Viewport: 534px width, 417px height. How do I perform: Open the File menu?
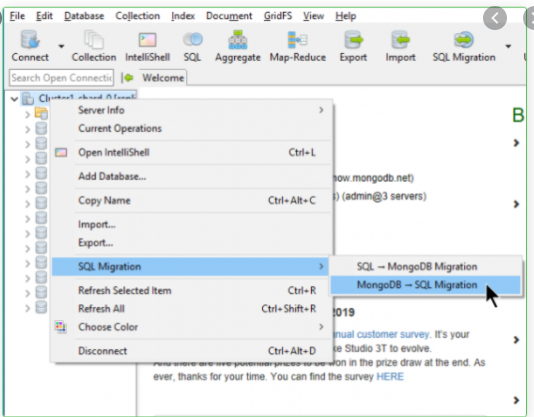pyautogui.click(x=17, y=16)
